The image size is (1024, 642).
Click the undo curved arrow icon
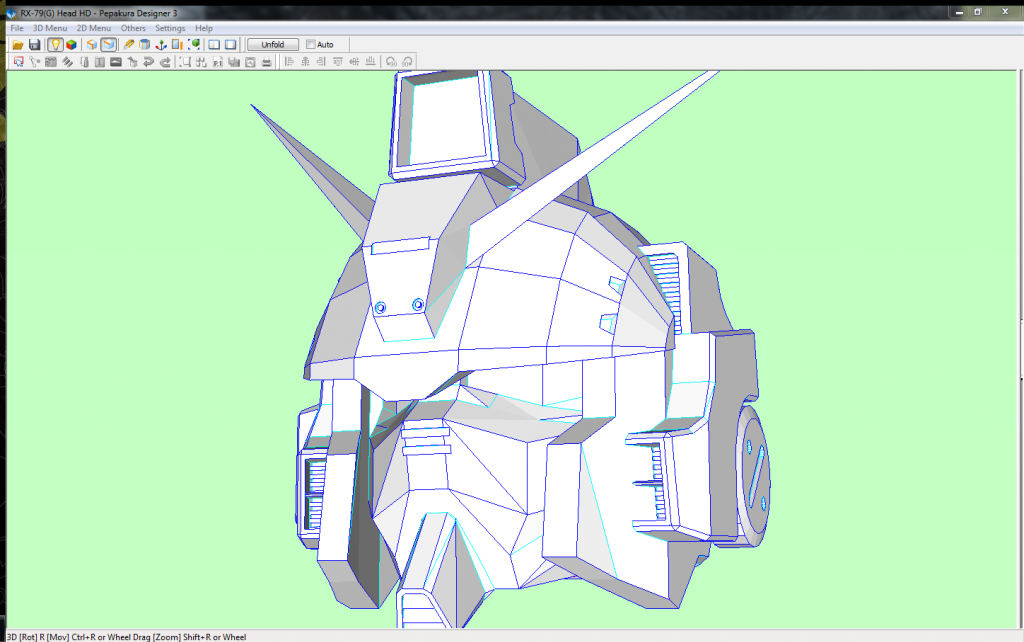pos(148,62)
